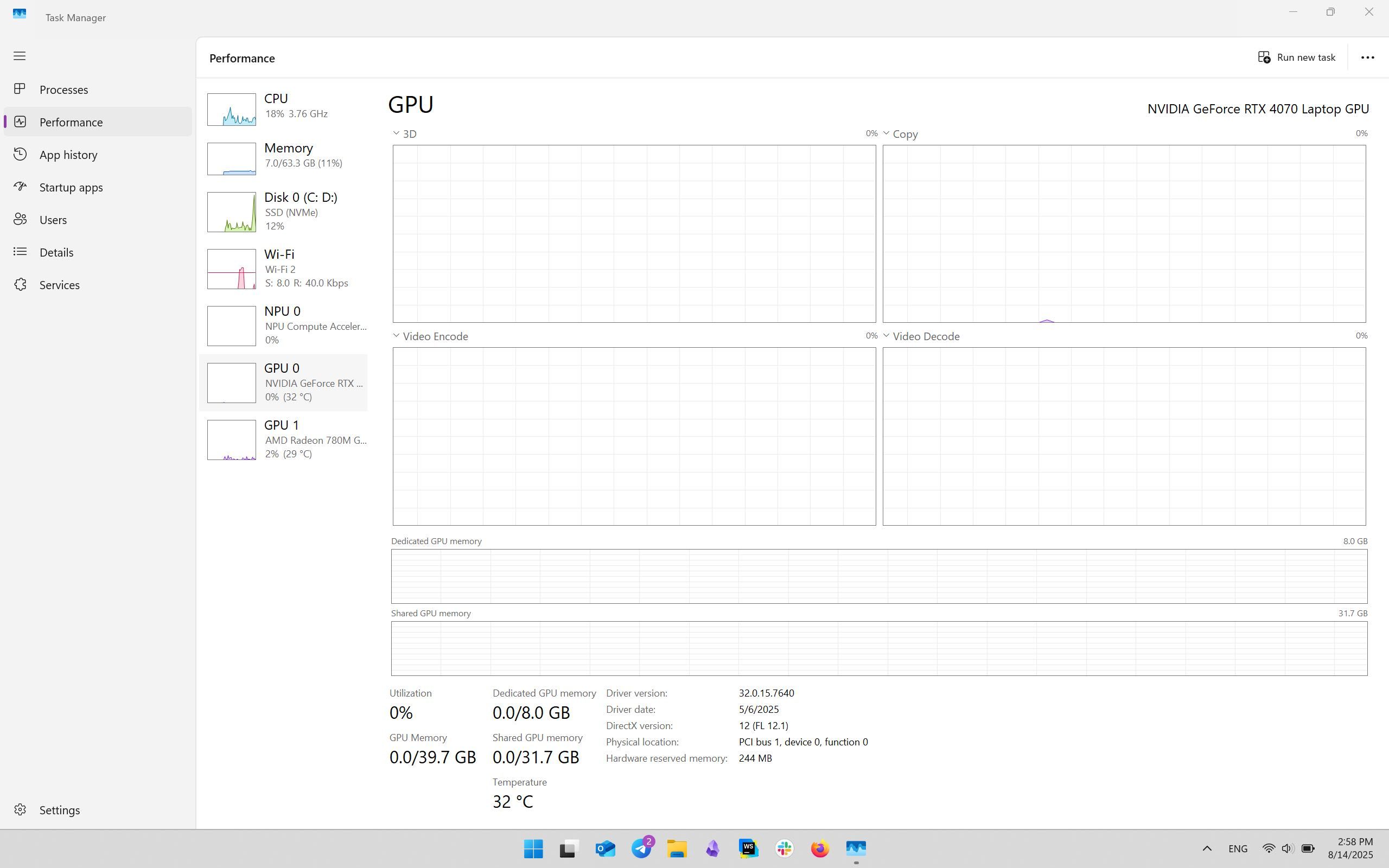
Task: Open the Copy engine graph dropdown
Action: [x=886, y=133]
